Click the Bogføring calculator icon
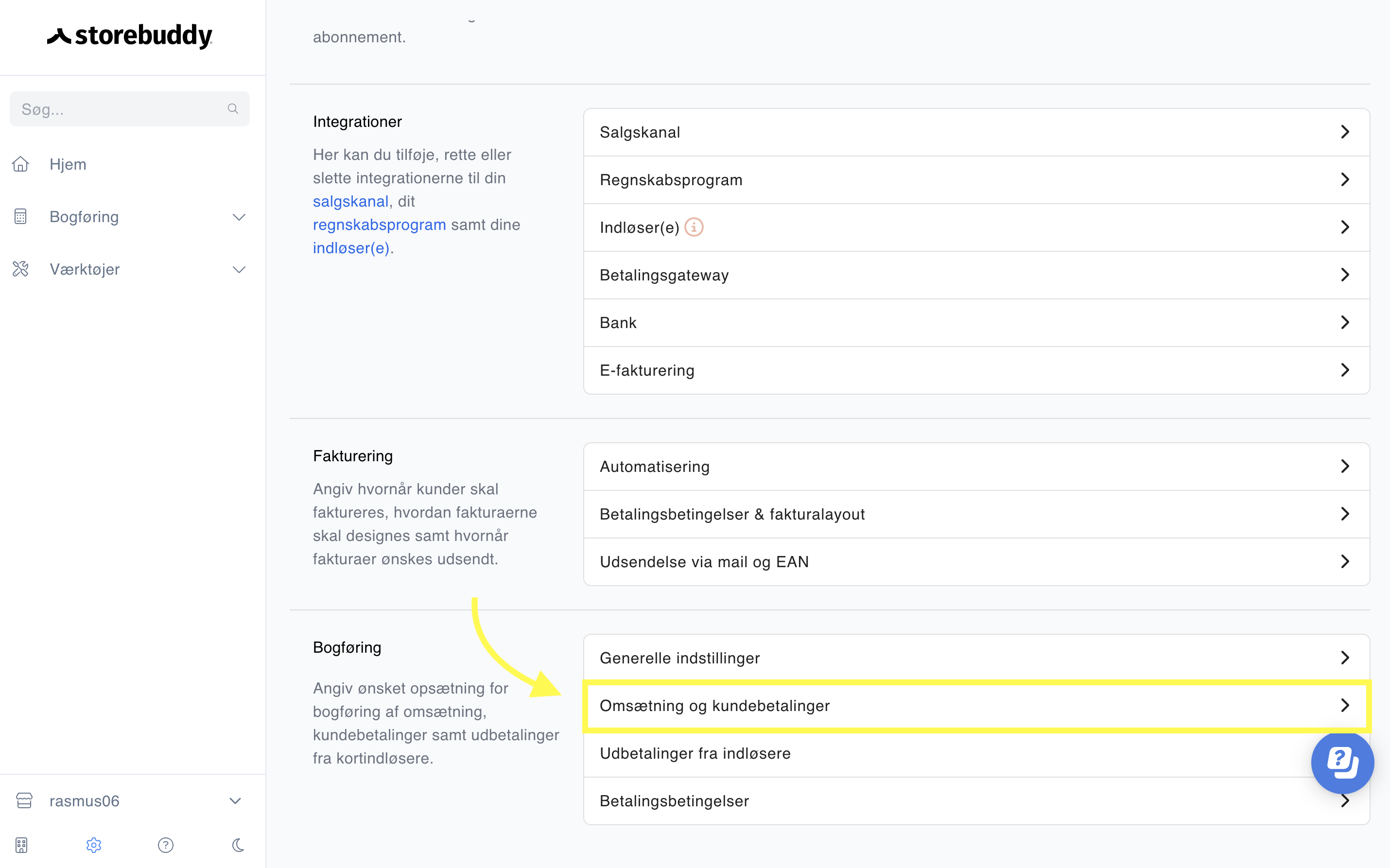This screenshot has width=1390, height=868. click(21, 216)
